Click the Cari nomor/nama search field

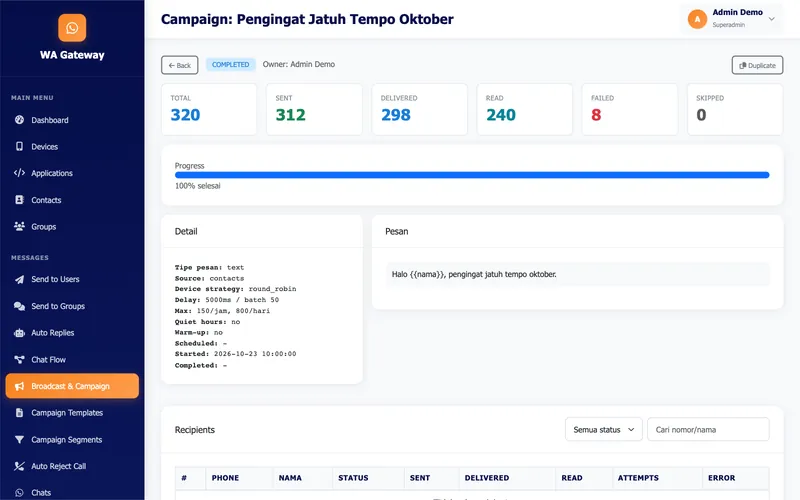pos(708,430)
